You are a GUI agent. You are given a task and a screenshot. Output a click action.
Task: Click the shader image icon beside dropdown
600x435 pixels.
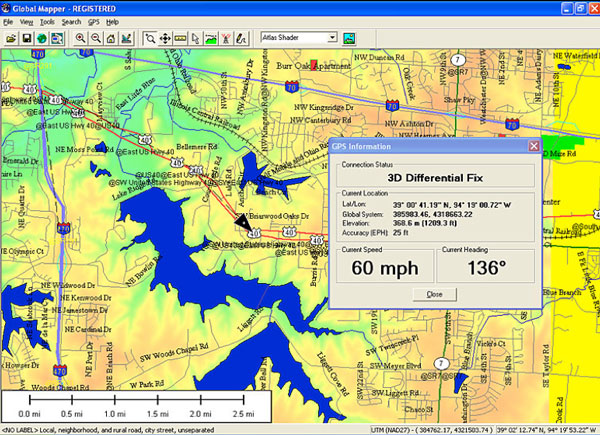348,38
